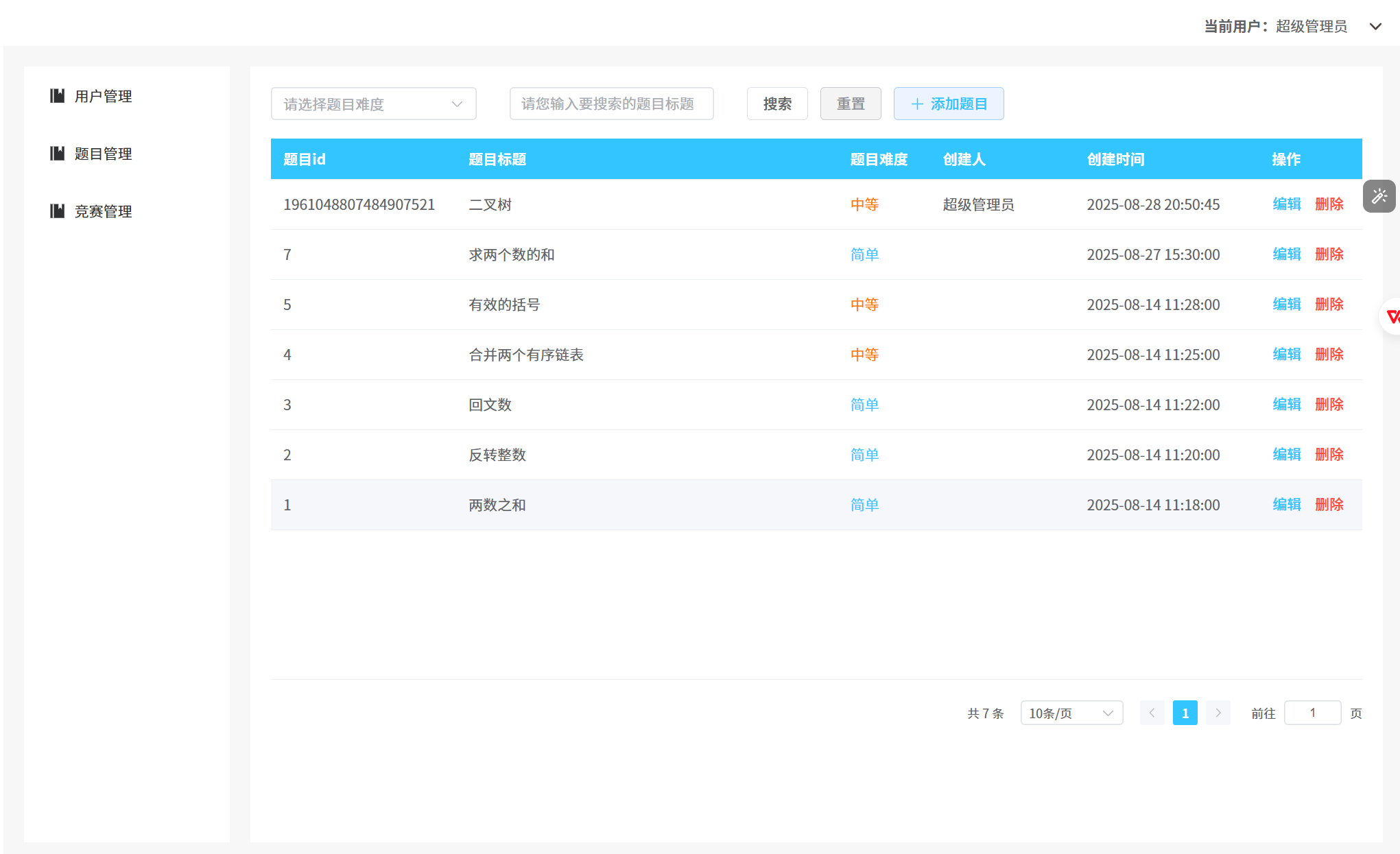Click the magic wand floating icon
Screen dimensions: 1400x854
1379,197
